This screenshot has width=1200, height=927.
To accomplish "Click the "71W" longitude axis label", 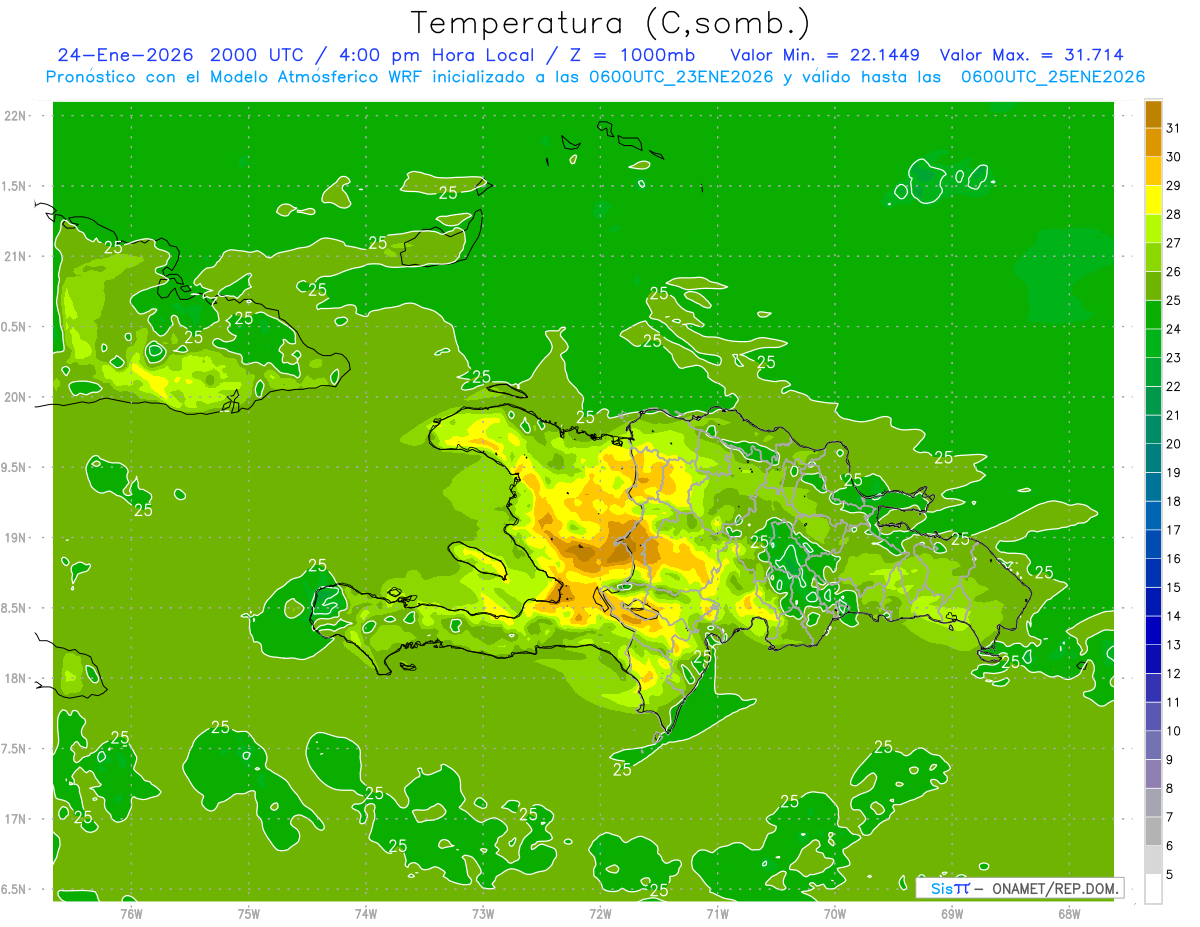I will pyautogui.click(x=717, y=913).
